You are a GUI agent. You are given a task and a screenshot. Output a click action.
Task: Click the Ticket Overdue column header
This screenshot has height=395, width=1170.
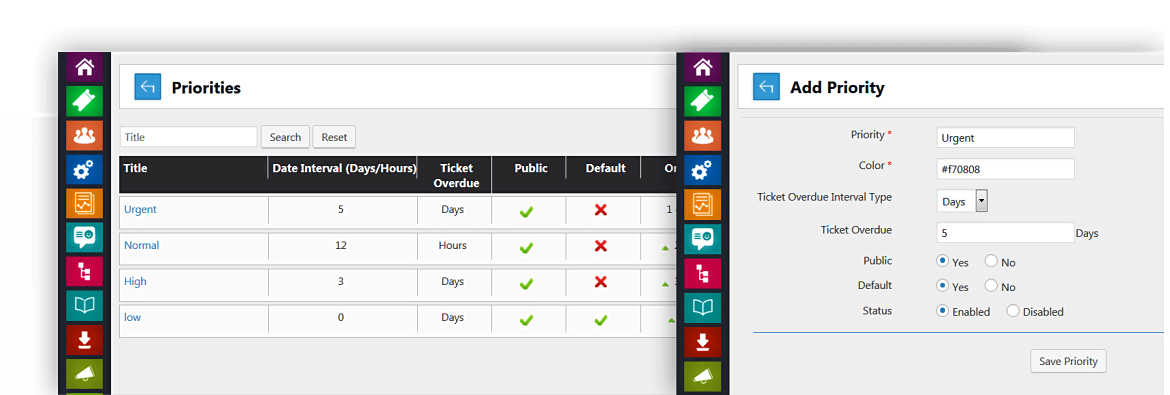[456, 175]
